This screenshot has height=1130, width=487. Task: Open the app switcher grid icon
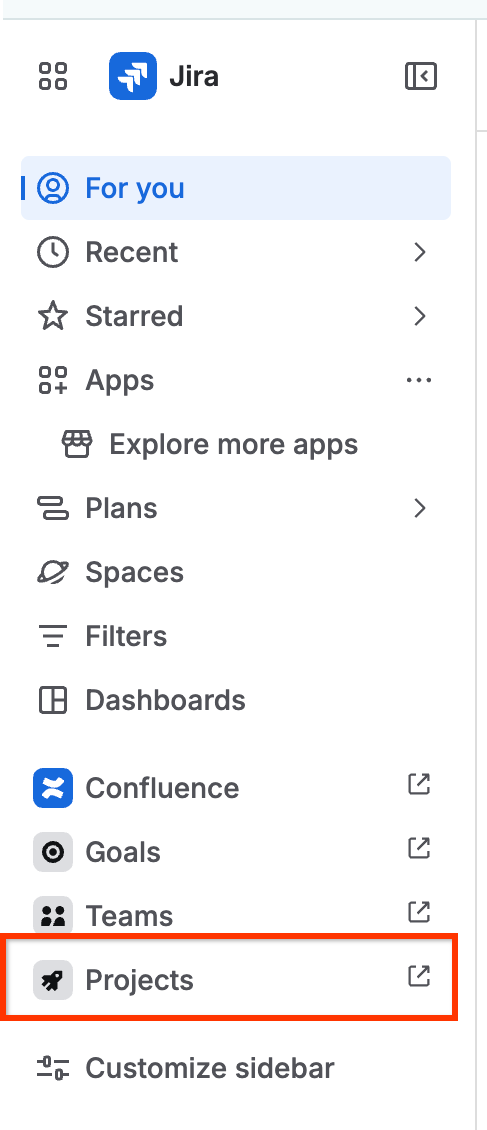tap(53, 76)
